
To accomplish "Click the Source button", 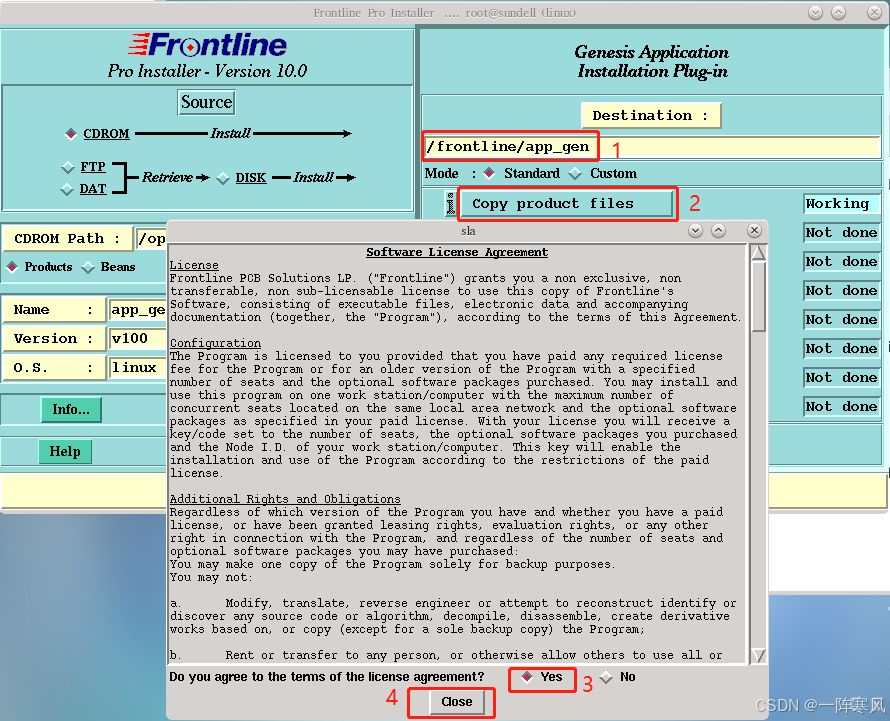I will pos(207,102).
